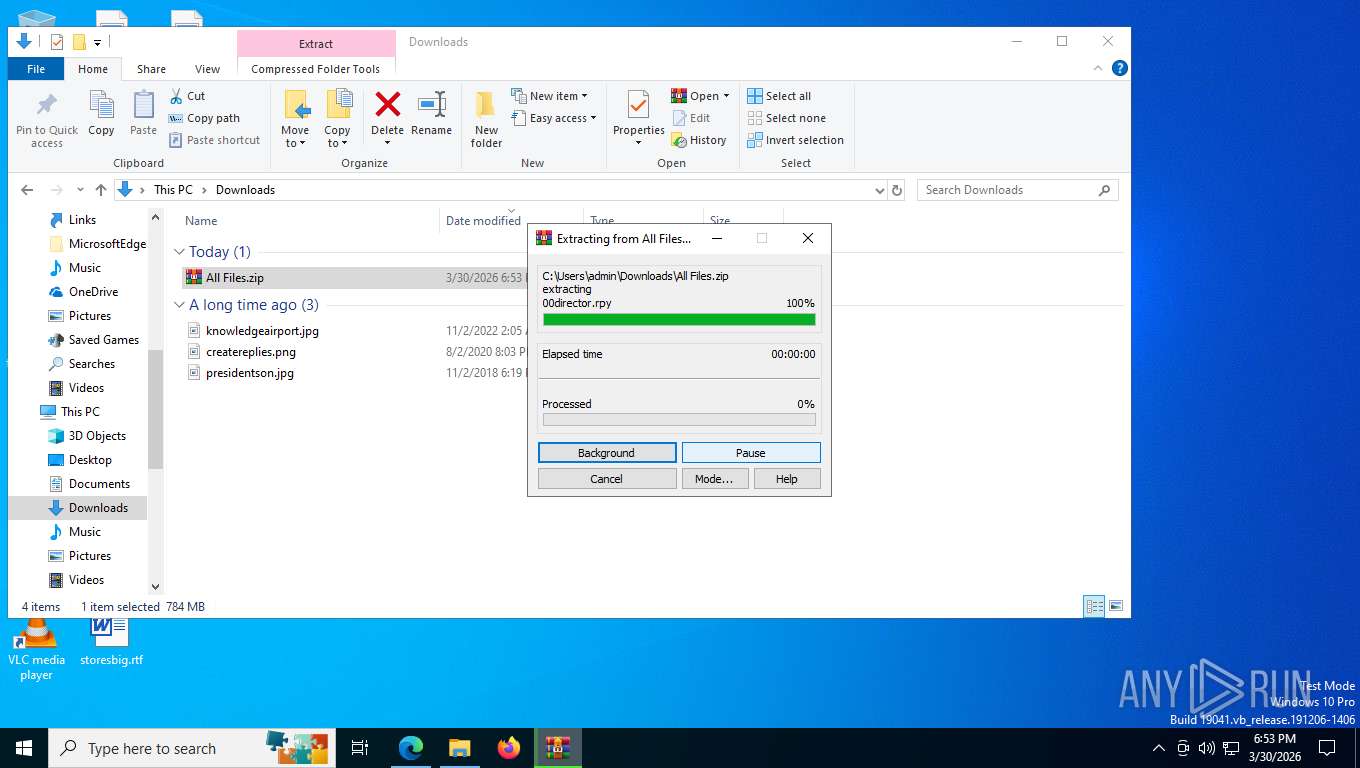Click Select none in ribbon
Image resolution: width=1360 pixels, height=768 pixels.
pyautogui.click(x=787, y=118)
